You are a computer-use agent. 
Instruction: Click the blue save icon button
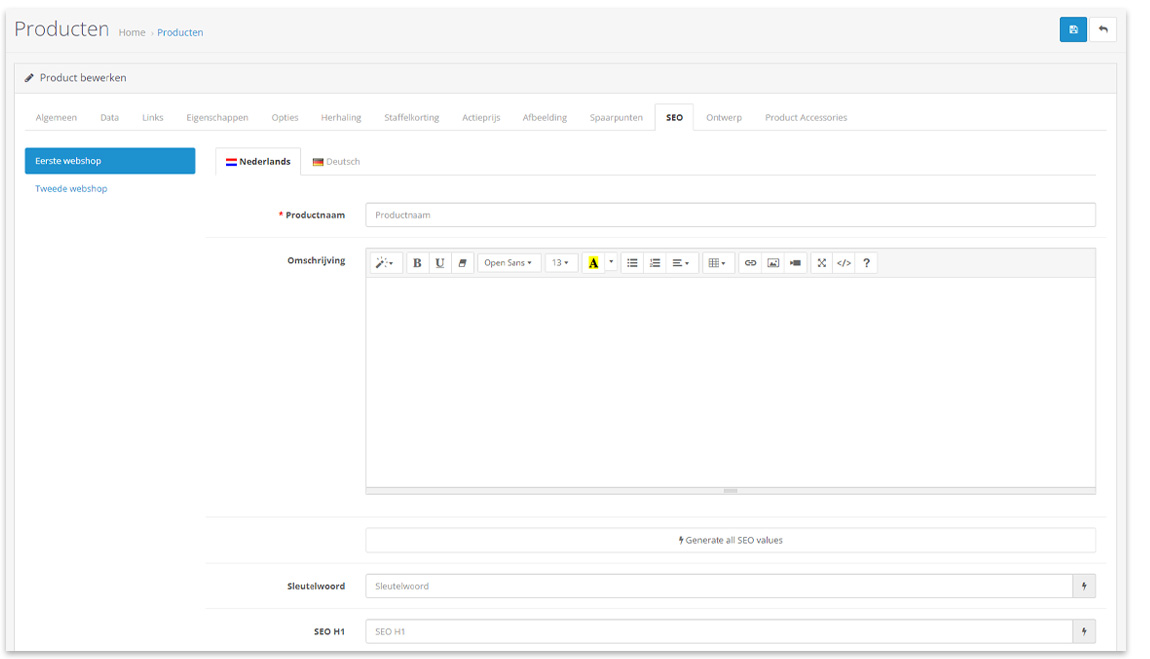(x=1073, y=30)
